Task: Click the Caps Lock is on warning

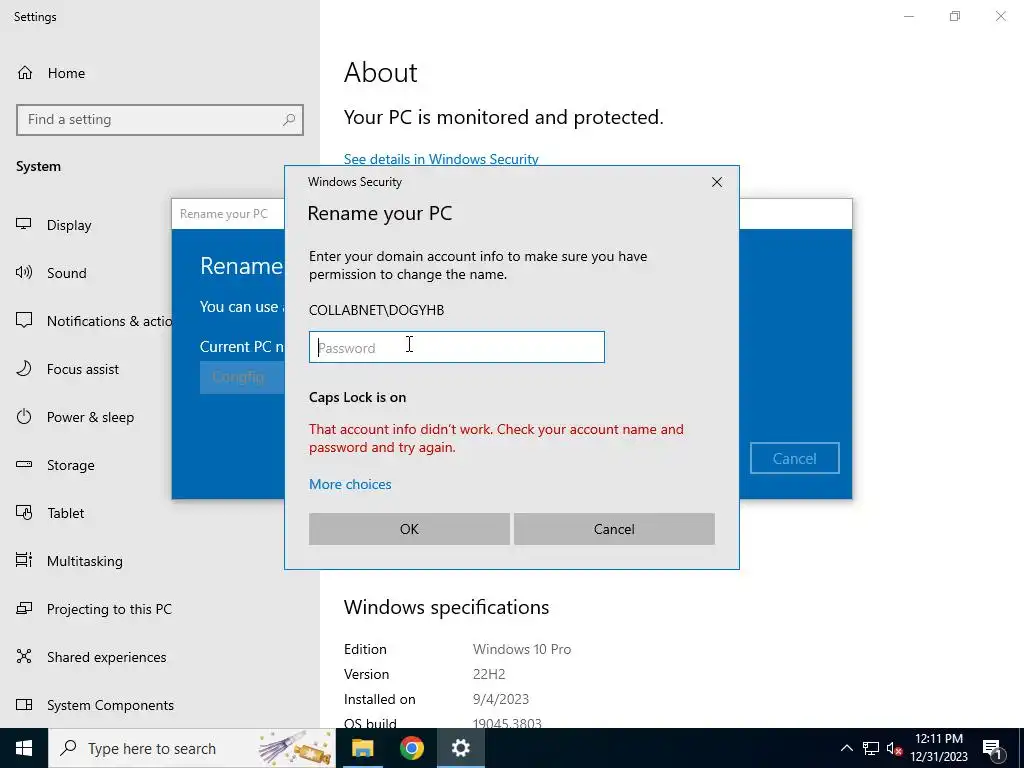Action: 357,397
